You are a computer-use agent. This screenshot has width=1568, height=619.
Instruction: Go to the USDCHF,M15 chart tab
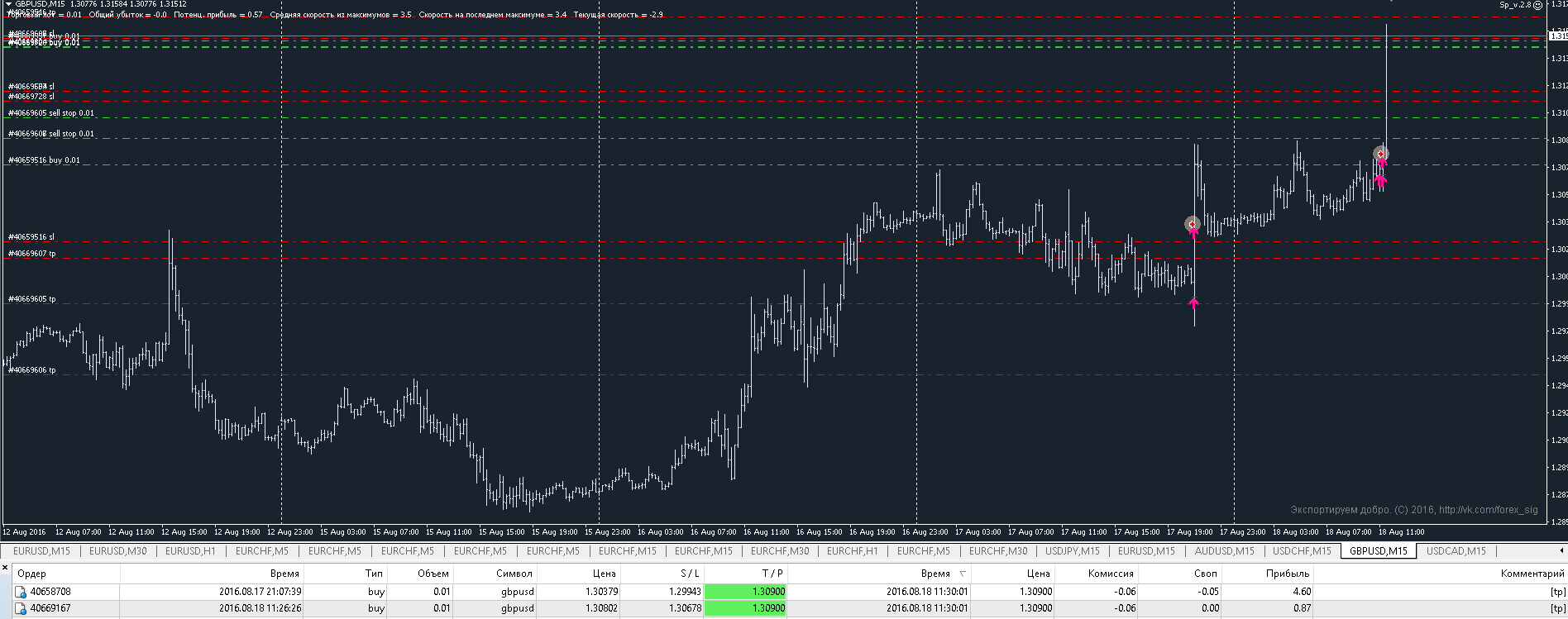[1302, 551]
